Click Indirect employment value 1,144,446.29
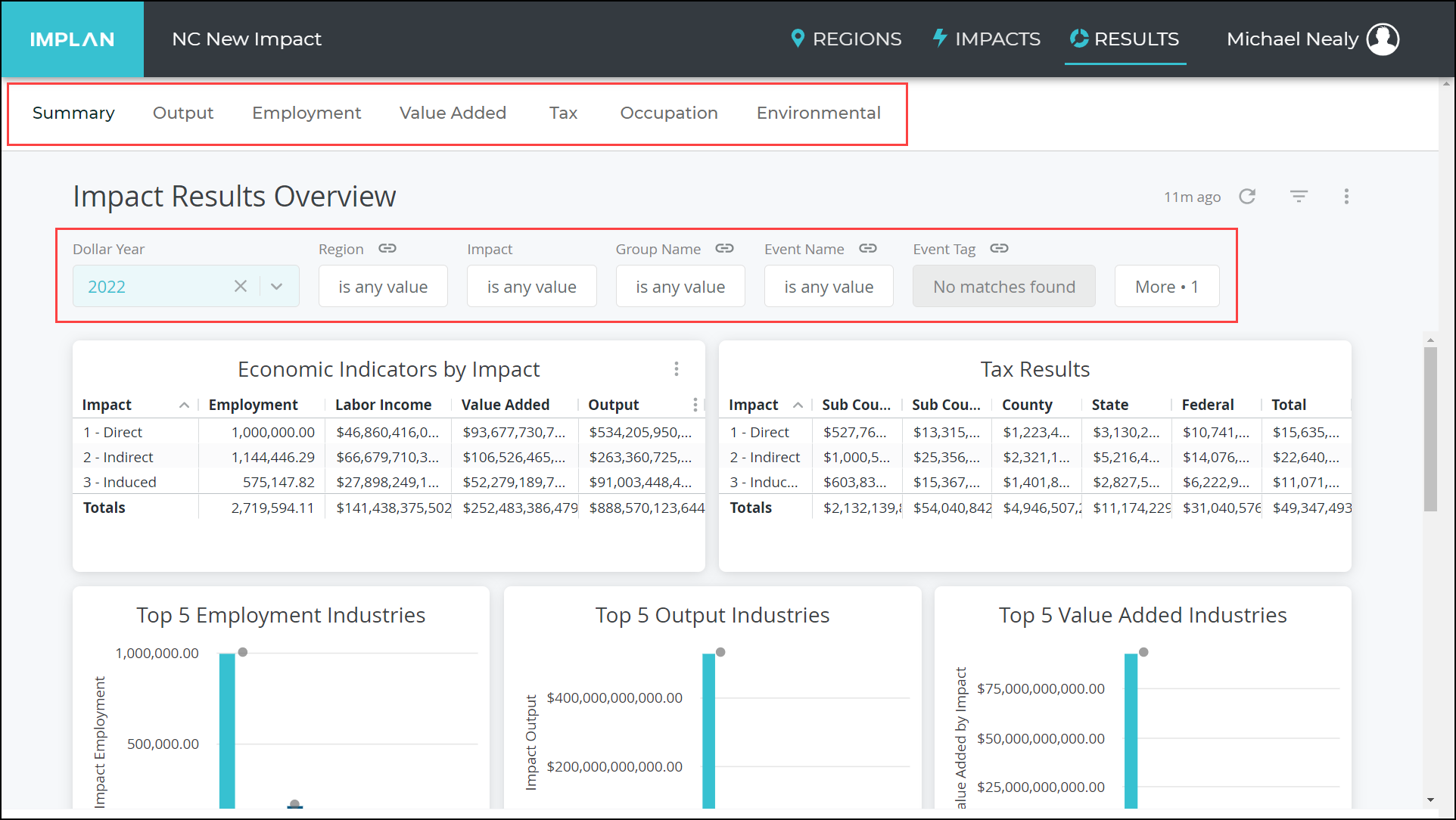The image size is (1456, 820). 272,457
